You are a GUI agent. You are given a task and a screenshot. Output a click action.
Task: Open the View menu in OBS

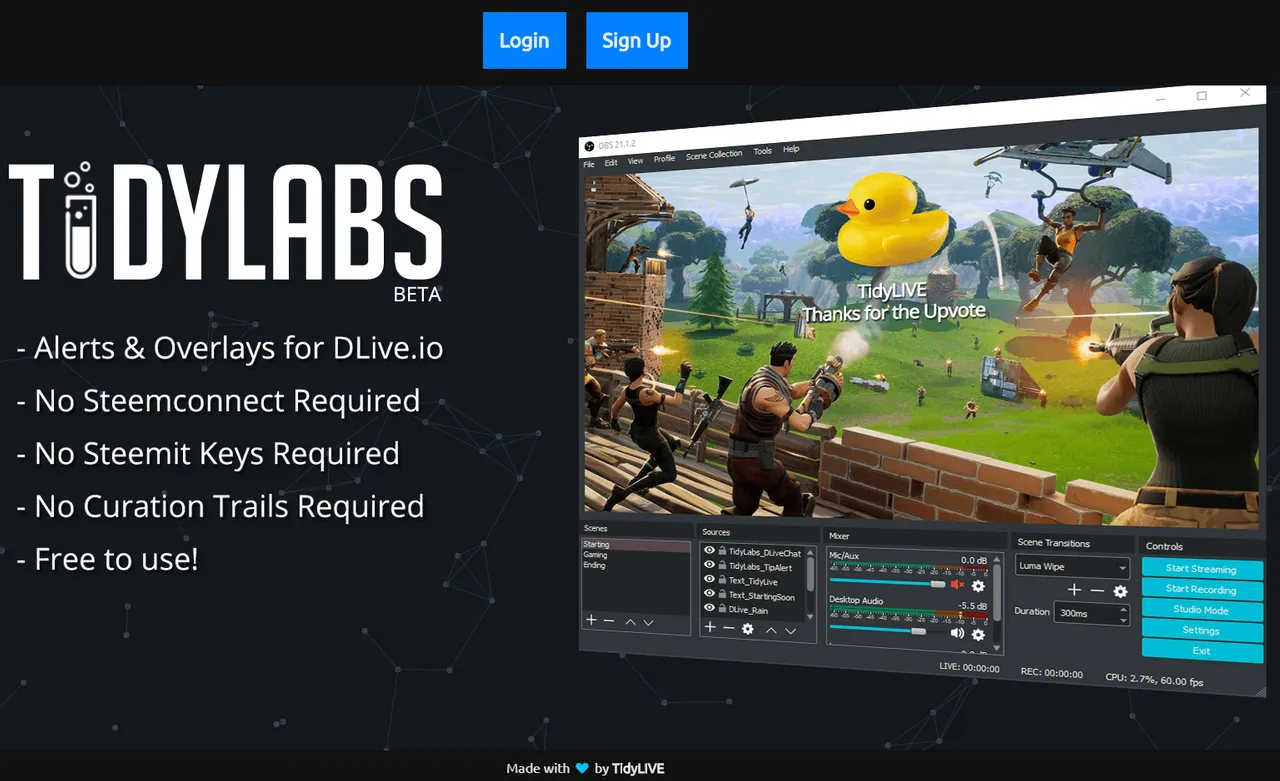point(636,161)
